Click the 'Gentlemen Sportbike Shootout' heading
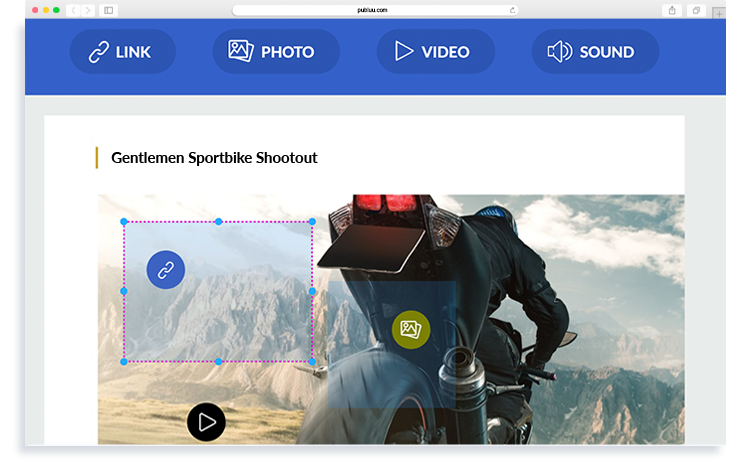The image size is (741, 462). point(214,158)
